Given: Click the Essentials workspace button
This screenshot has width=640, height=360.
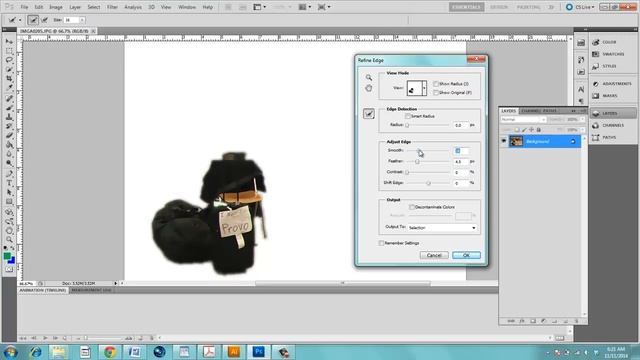Looking at the screenshot, I should point(467,7).
